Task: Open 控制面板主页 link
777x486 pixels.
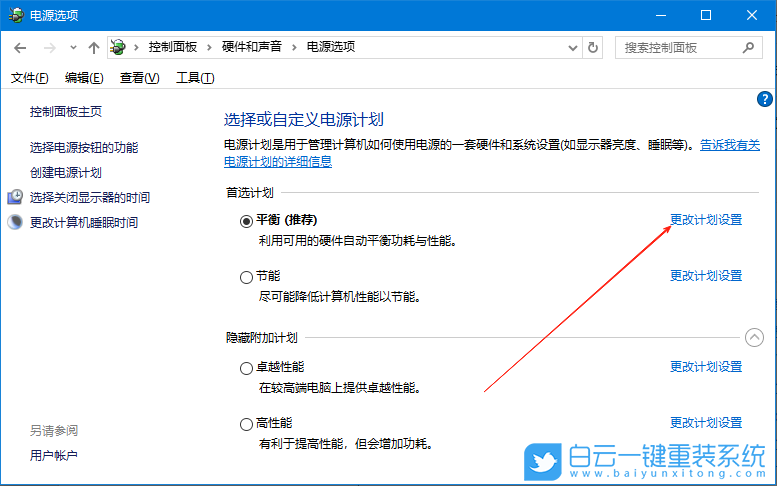Action: 66,111
